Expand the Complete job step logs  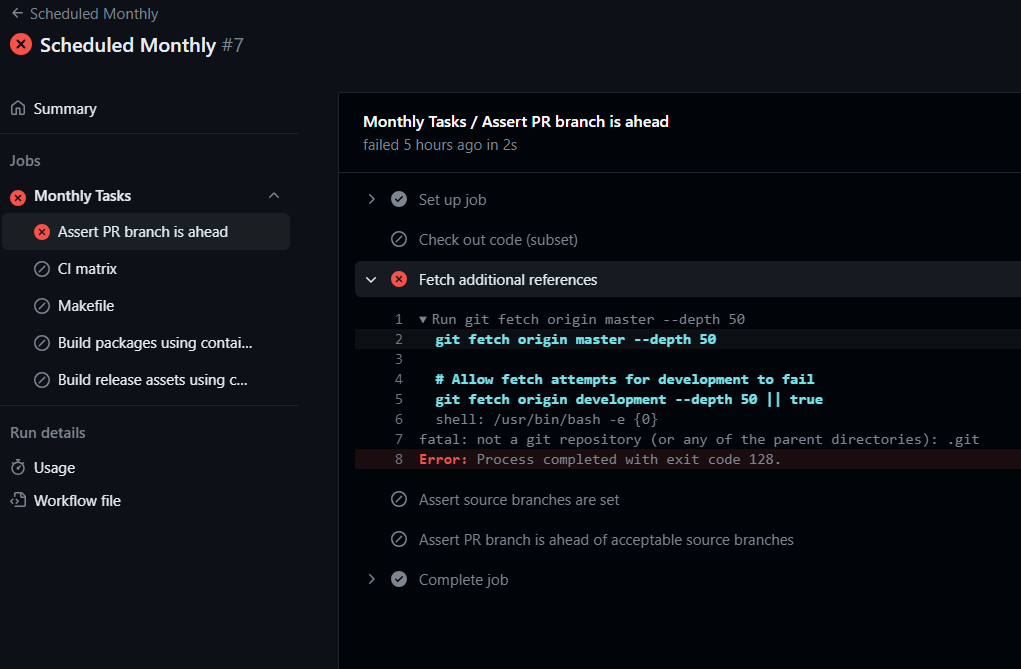coord(371,579)
